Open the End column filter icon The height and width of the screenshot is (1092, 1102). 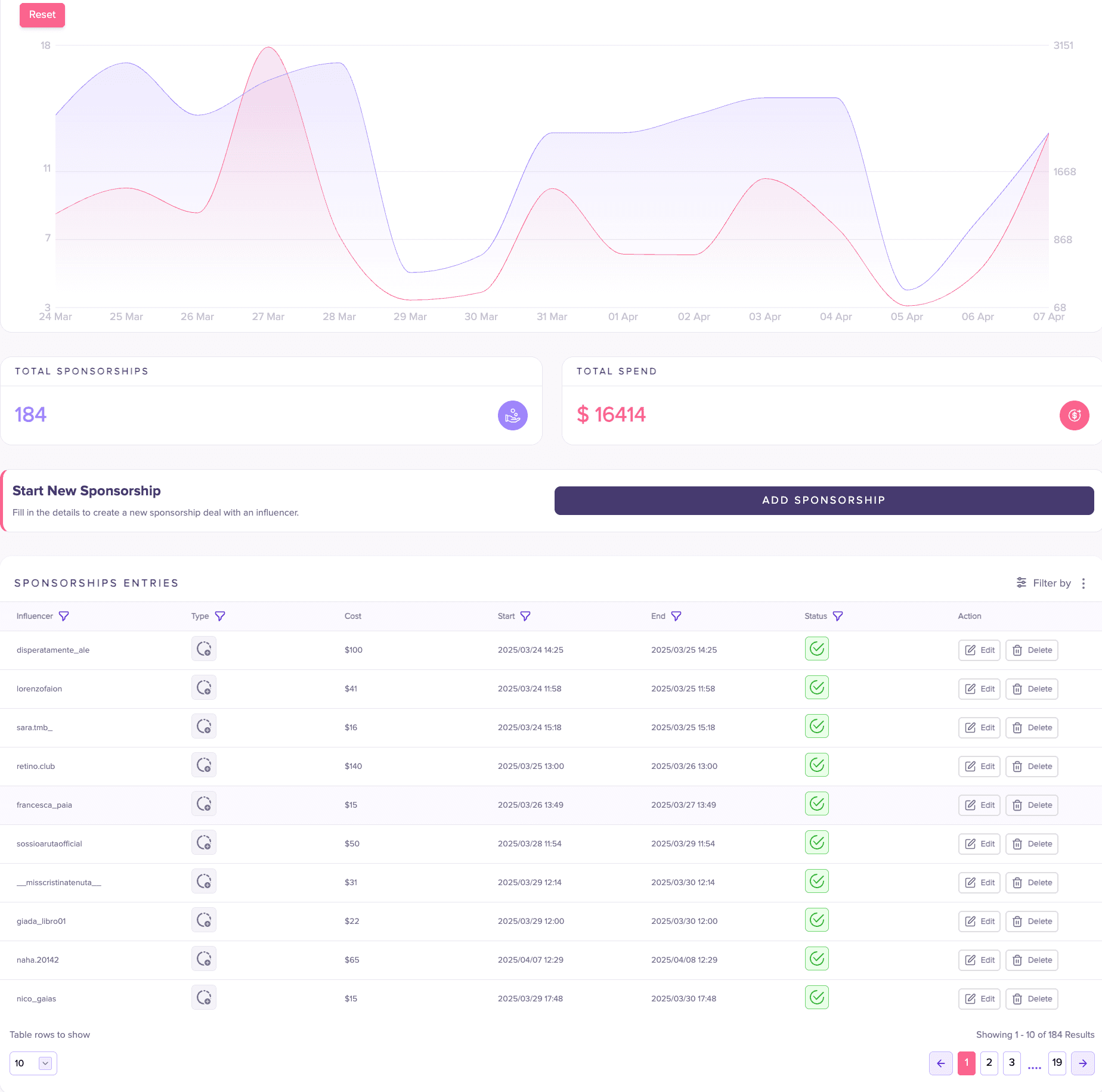click(676, 616)
